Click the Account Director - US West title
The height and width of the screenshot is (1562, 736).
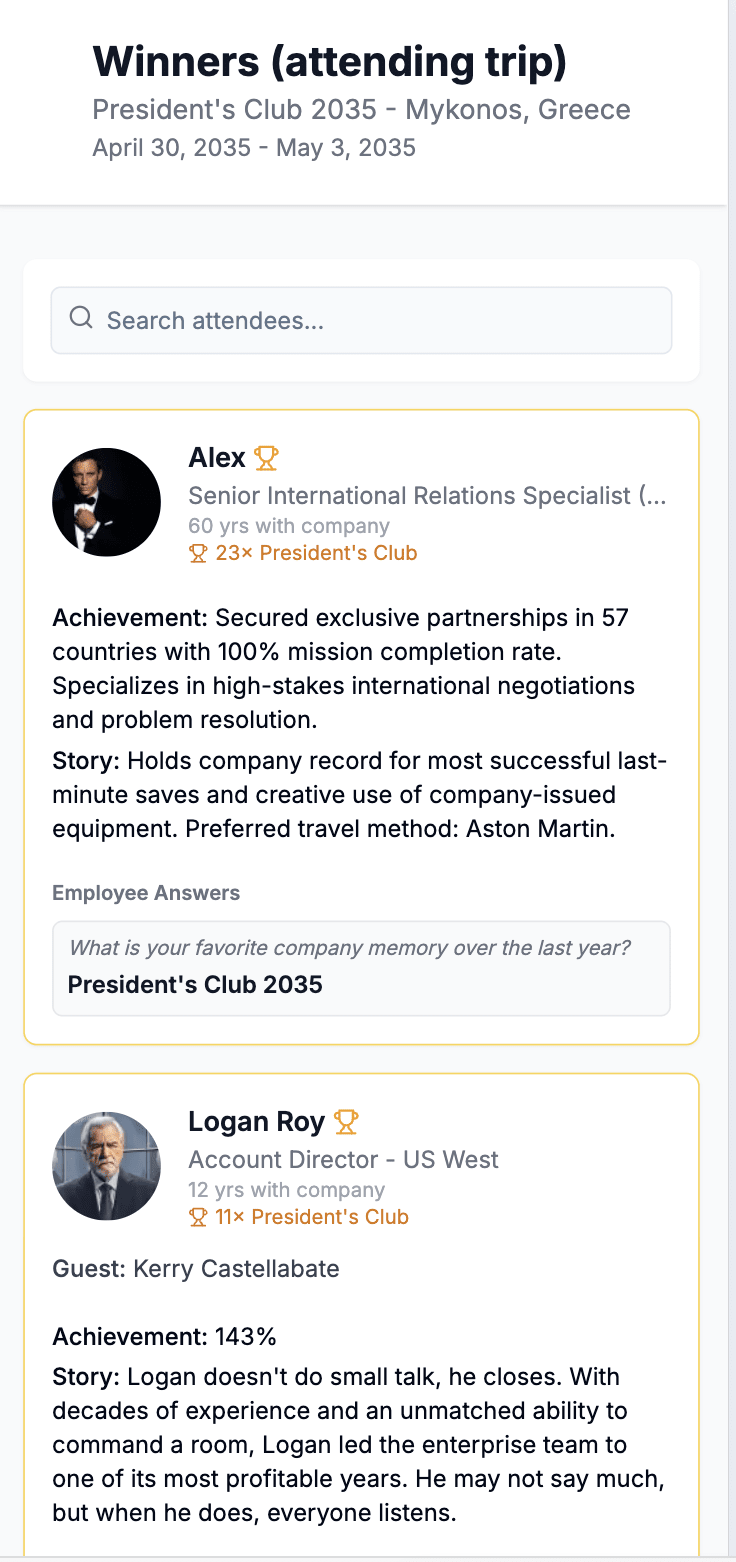point(343,1159)
